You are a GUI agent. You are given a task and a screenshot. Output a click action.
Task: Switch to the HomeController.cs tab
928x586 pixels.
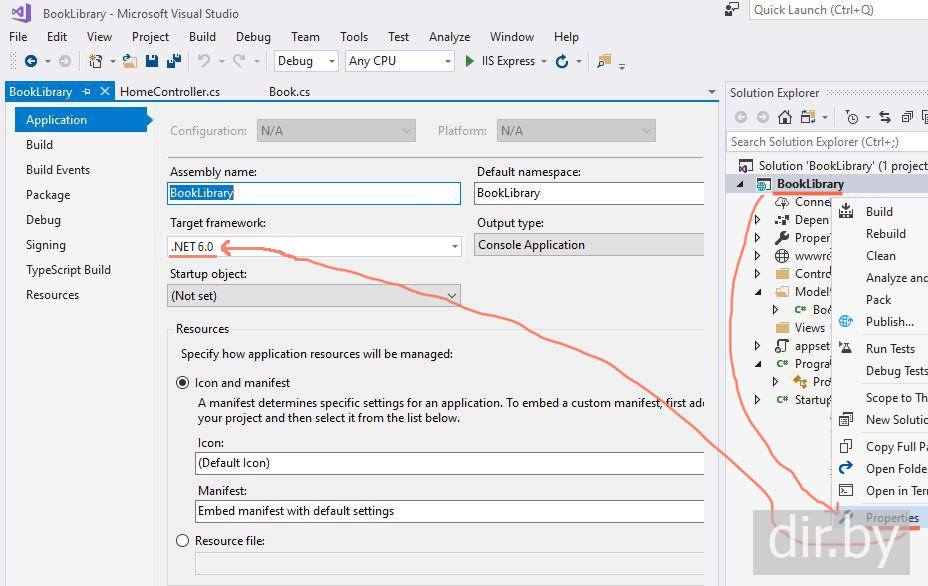170,92
